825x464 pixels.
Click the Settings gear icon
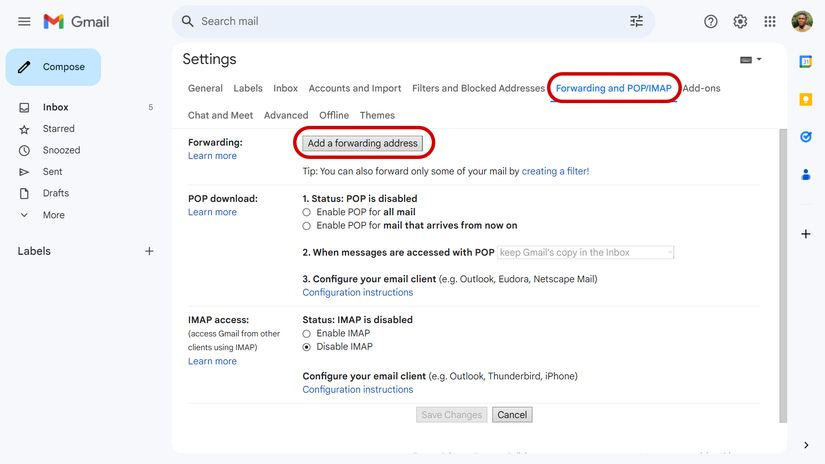click(x=740, y=22)
